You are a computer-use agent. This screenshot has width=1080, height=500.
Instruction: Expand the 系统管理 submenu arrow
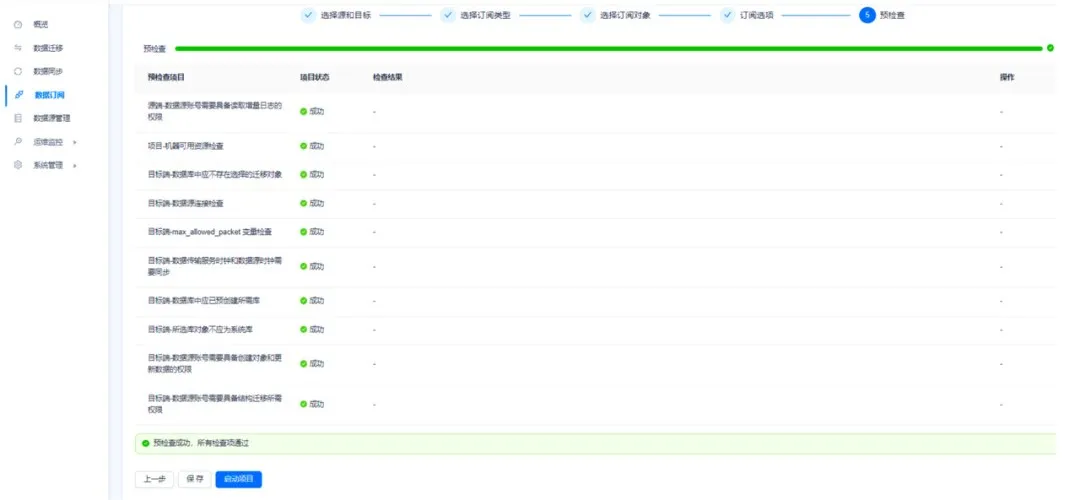[75, 165]
